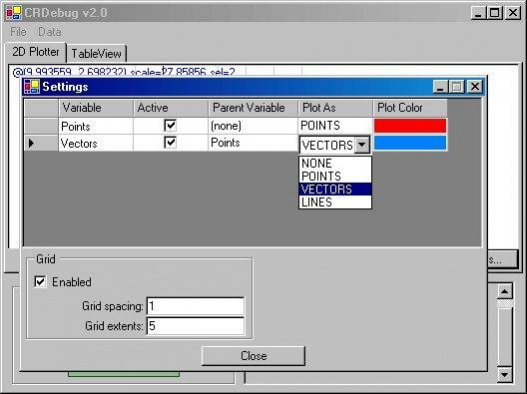The width and height of the screenshot is (527, 394).
Task: Open the File menu
Action: (x=18, y=32)
